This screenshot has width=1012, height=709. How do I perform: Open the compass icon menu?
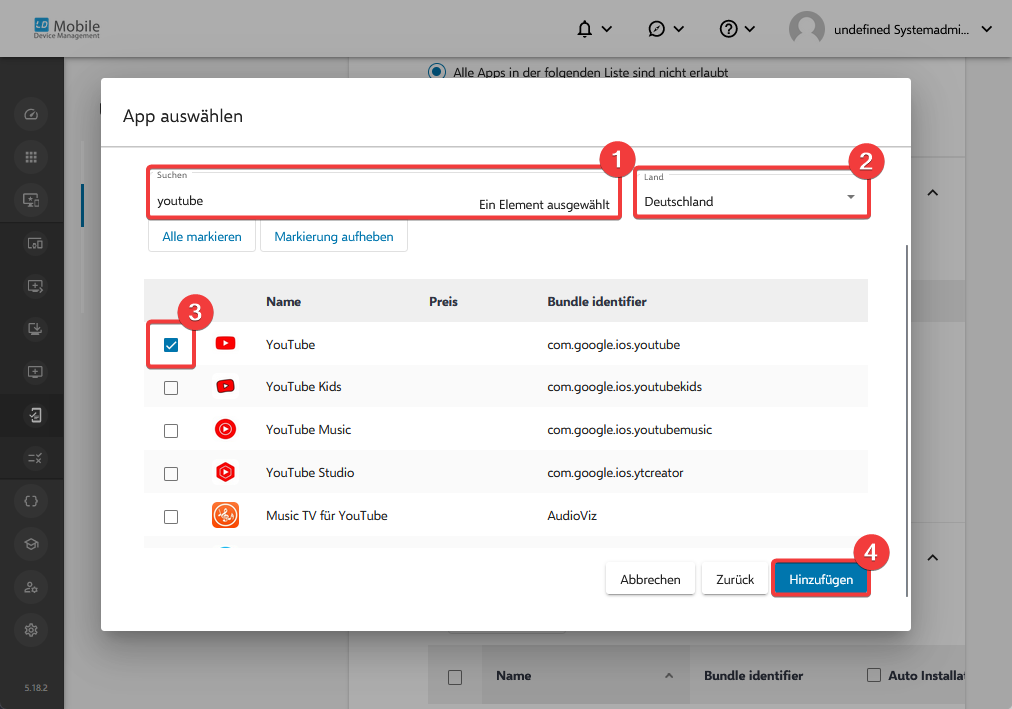pos(665,29)
